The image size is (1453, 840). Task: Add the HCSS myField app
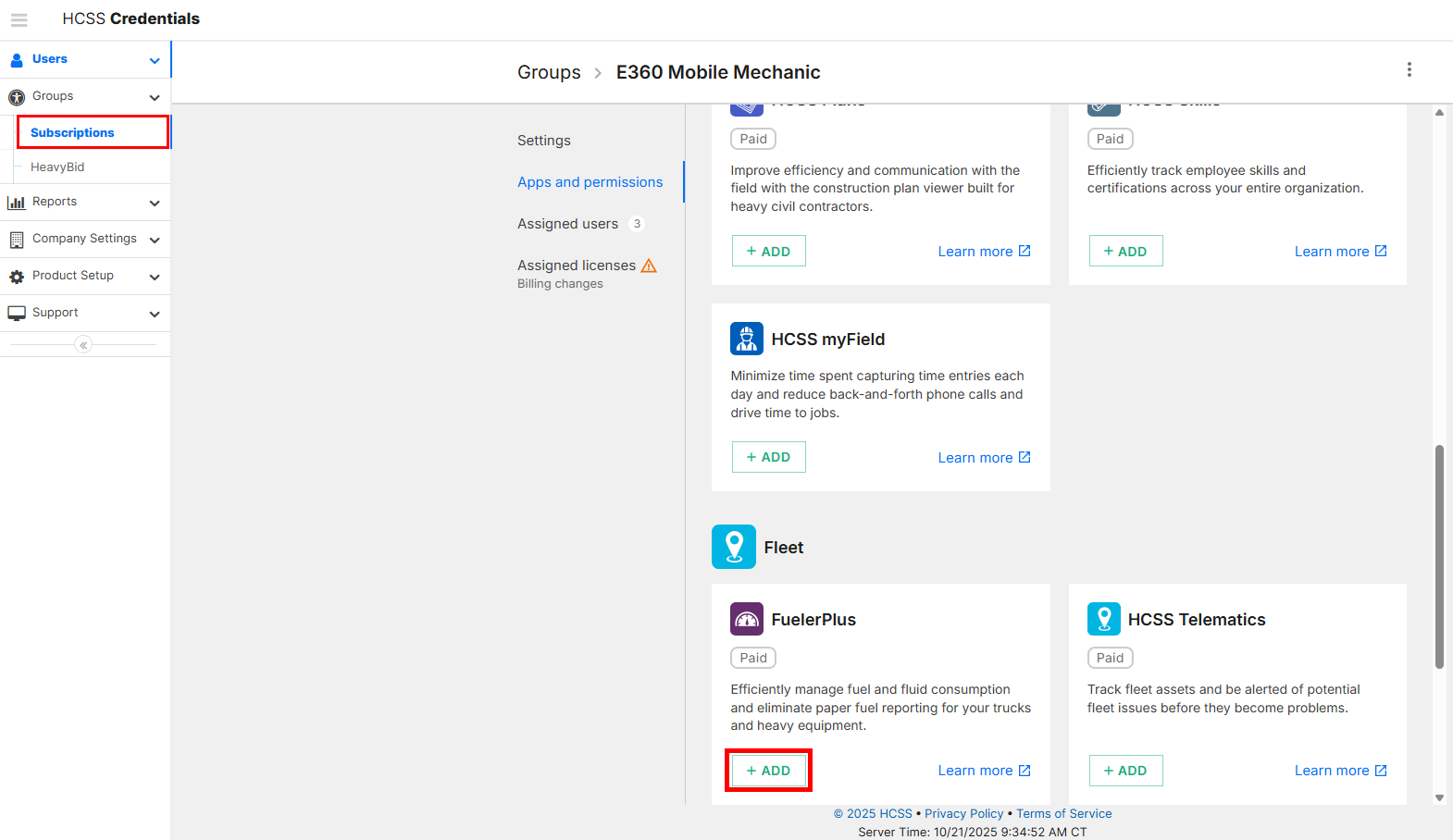768,457
